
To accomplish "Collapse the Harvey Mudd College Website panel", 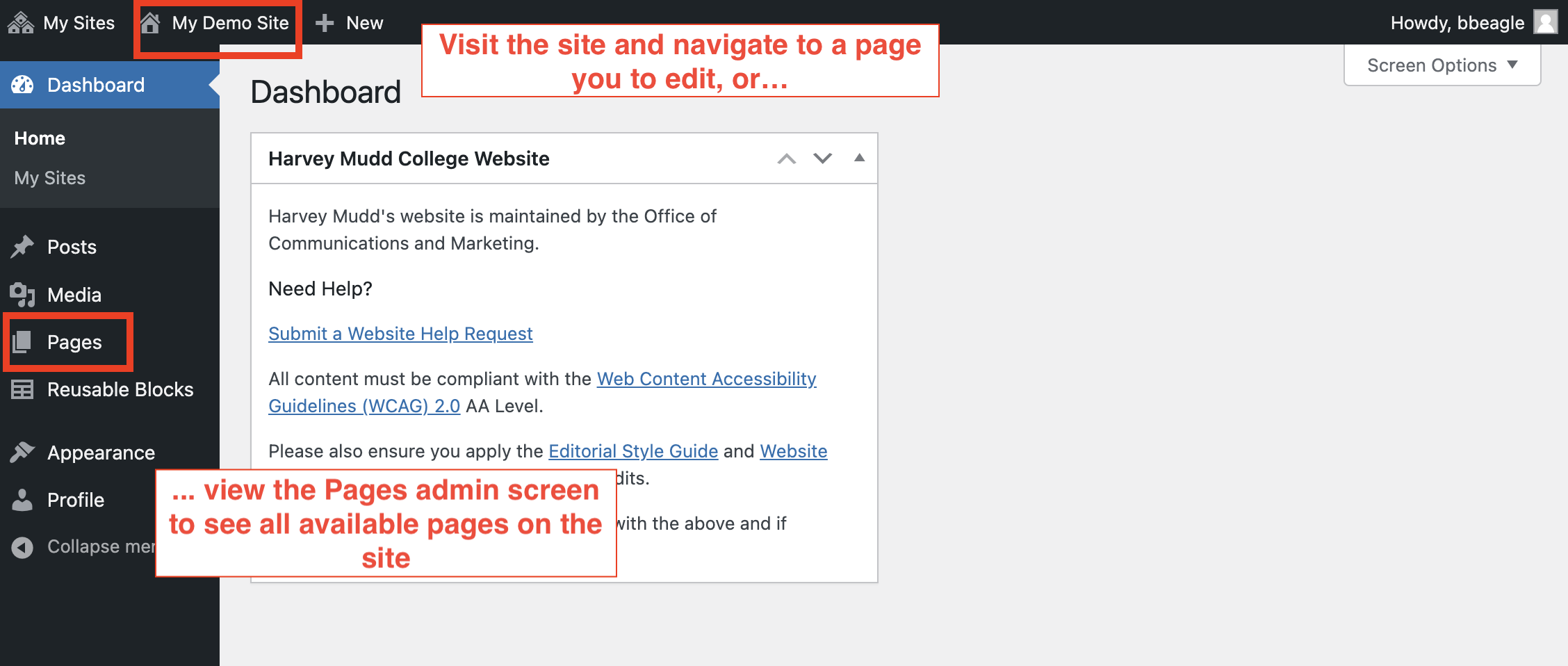I will click(x=860, y=158).
